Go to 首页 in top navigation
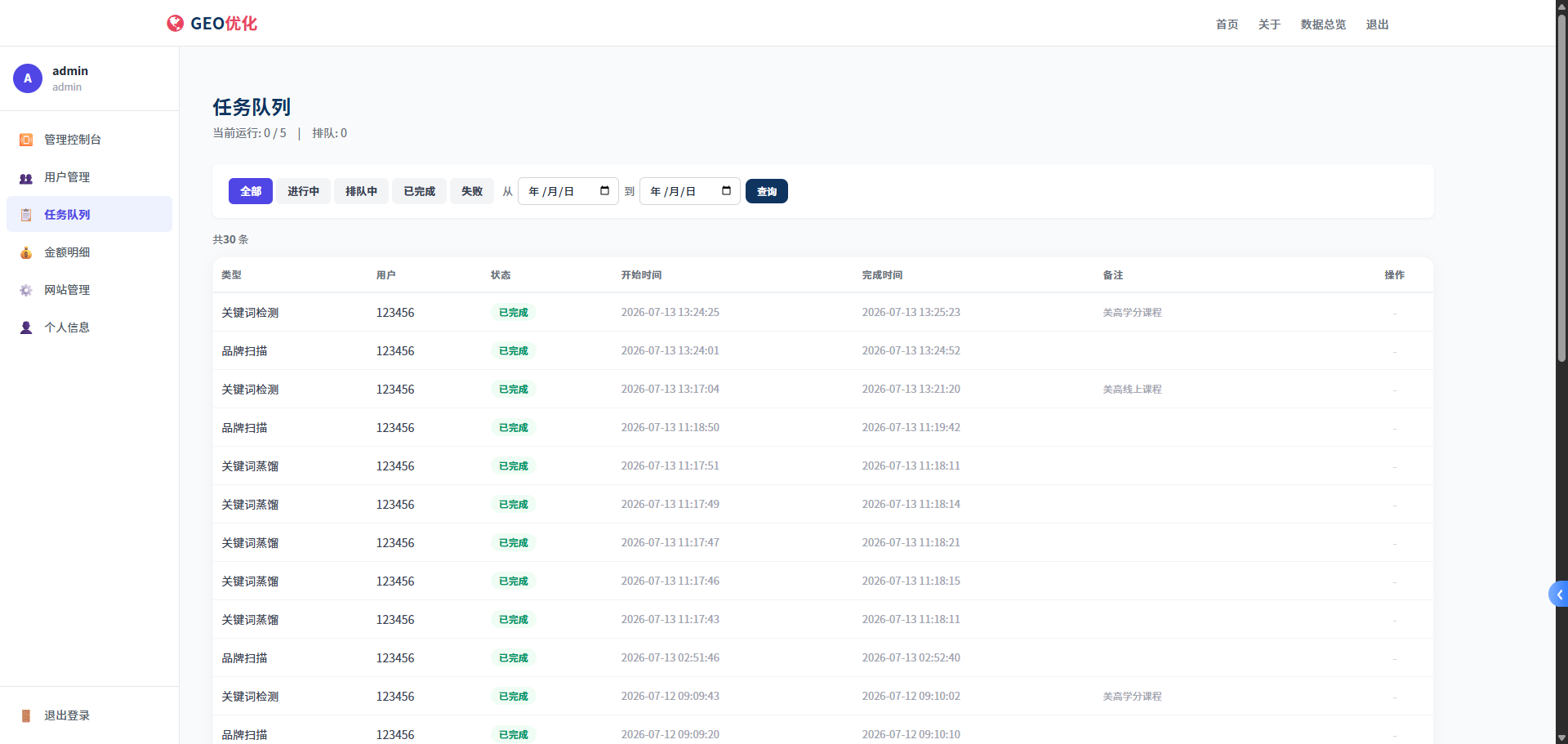Viewport: 1568px width, 744px height. 1227,25
